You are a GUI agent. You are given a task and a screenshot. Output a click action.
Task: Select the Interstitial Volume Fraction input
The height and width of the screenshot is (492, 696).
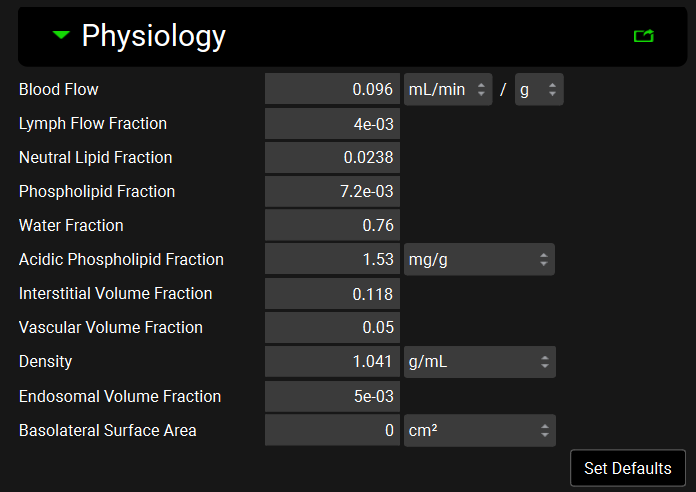pyautogui.click(x=332, y=294)
